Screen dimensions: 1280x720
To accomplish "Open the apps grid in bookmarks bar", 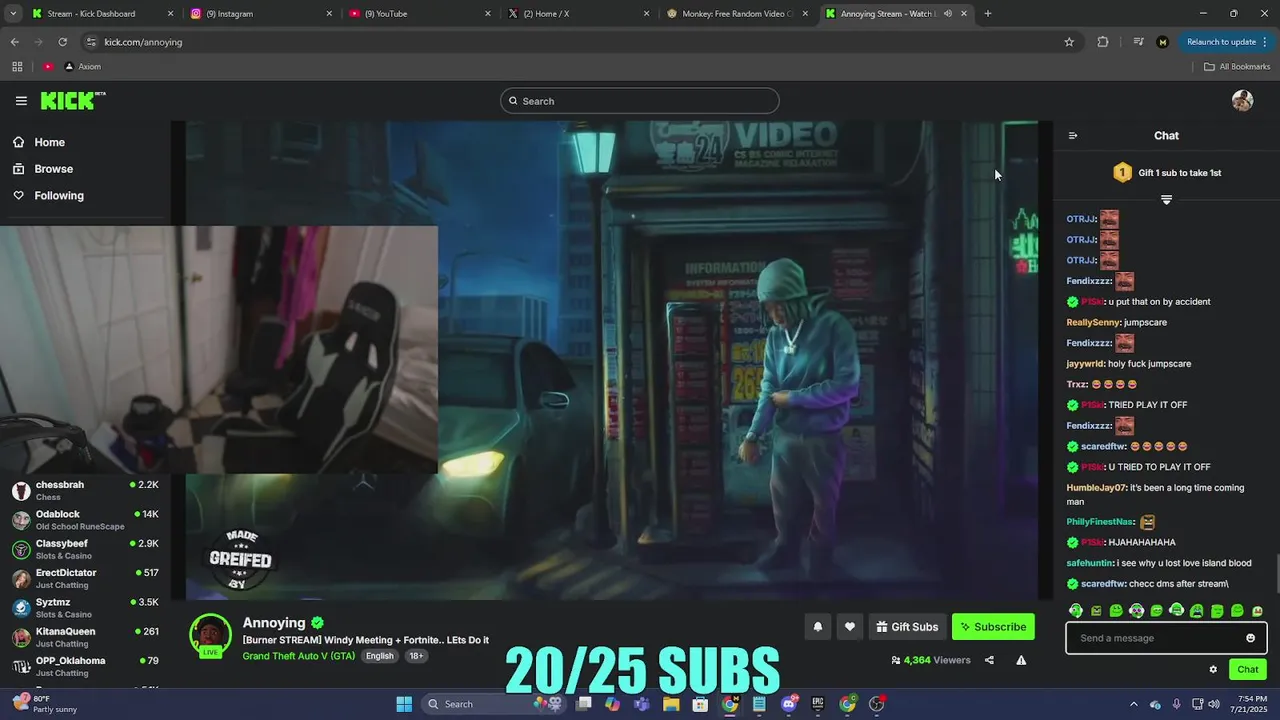I will point(17,67).
